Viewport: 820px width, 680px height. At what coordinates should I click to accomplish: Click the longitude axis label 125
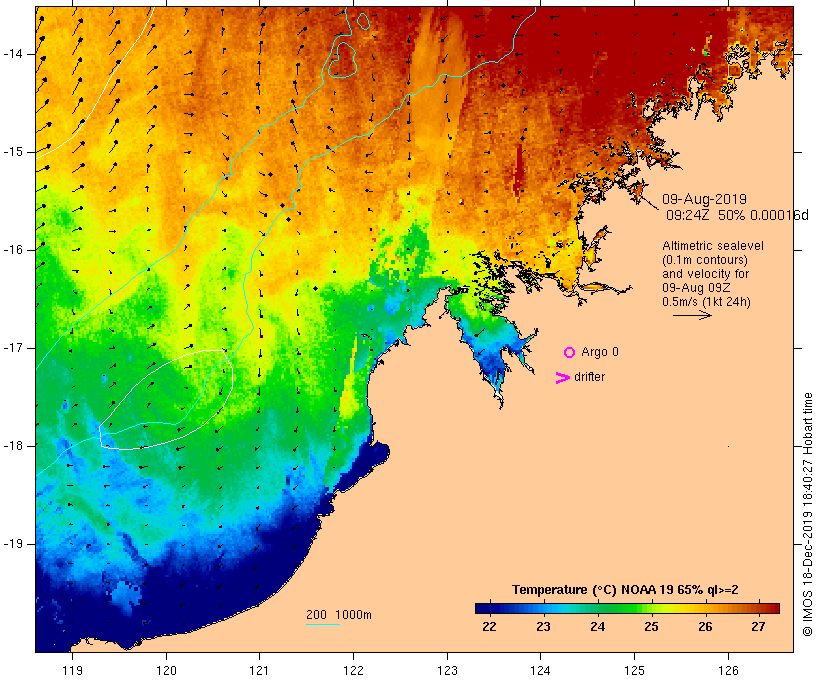[634, 671]
